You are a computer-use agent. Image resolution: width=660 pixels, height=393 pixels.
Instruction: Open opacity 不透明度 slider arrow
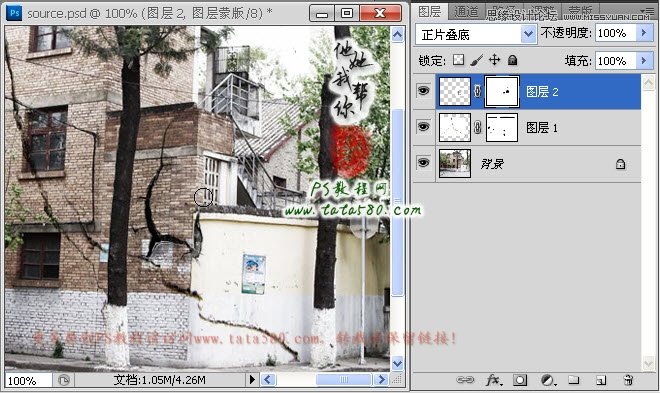coord(644,33)
